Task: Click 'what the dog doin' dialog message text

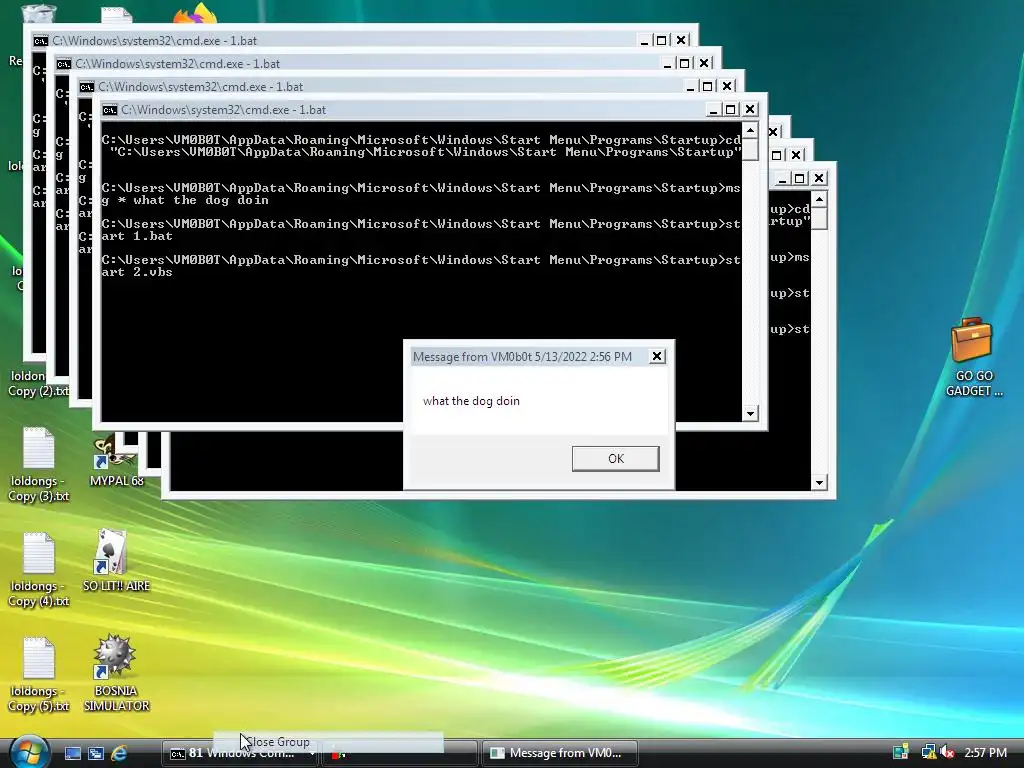Action: (471, 401)
